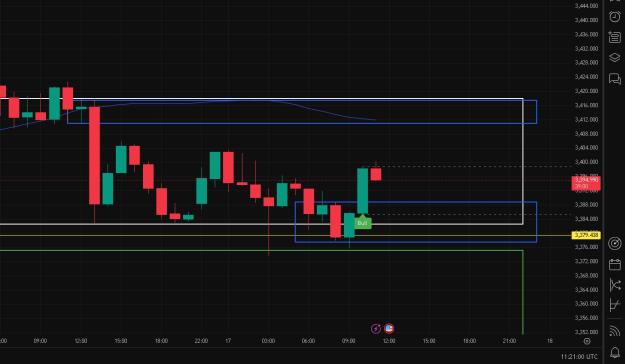This screenshot has height=364, width=625.
Task: Click the red current price label 3,394.990
Action: click(x=586, y=183)
